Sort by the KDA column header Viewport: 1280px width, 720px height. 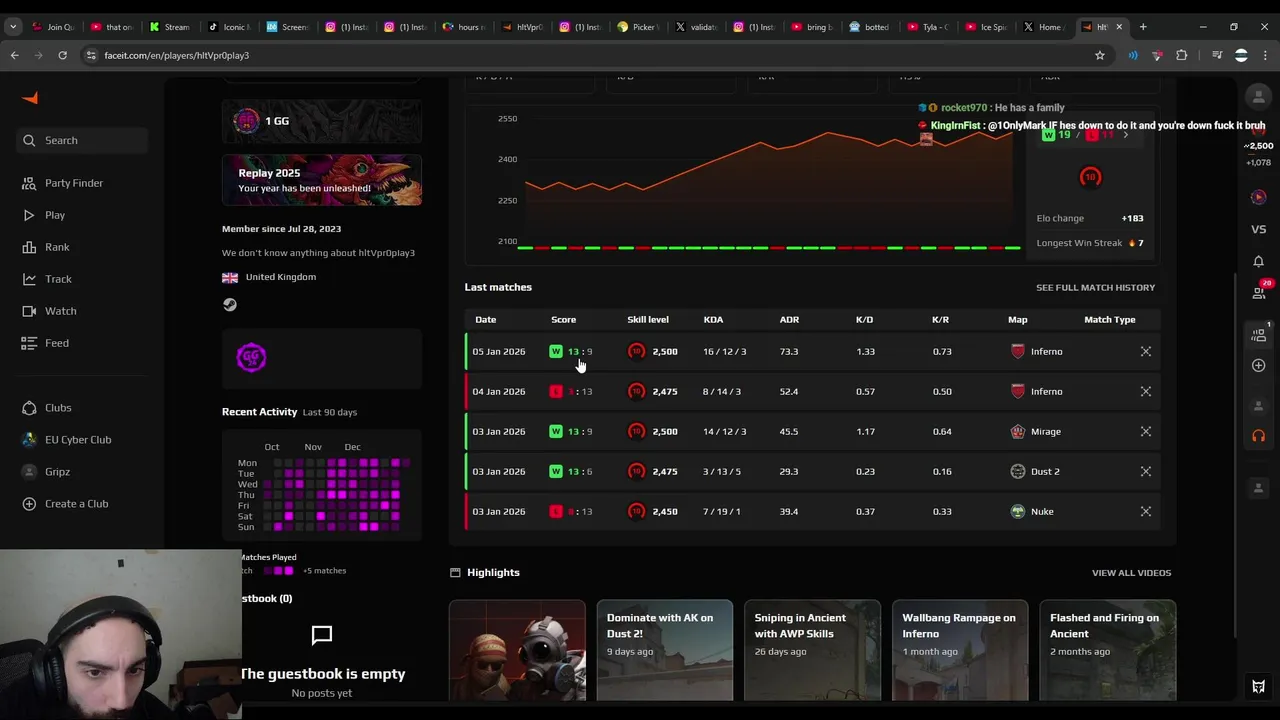pyautogui.click(x=713, y=320)
